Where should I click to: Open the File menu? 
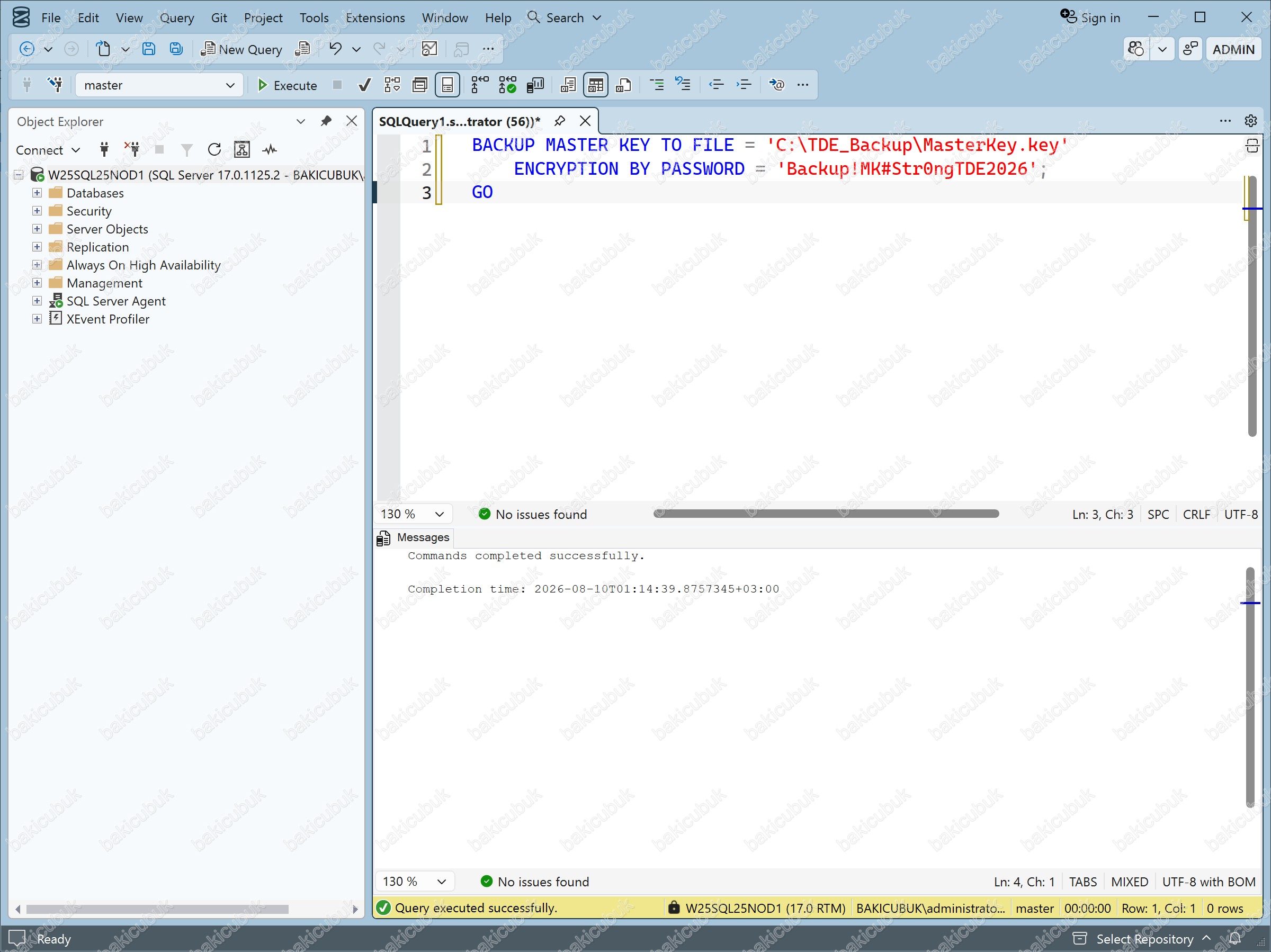(50, 18)
